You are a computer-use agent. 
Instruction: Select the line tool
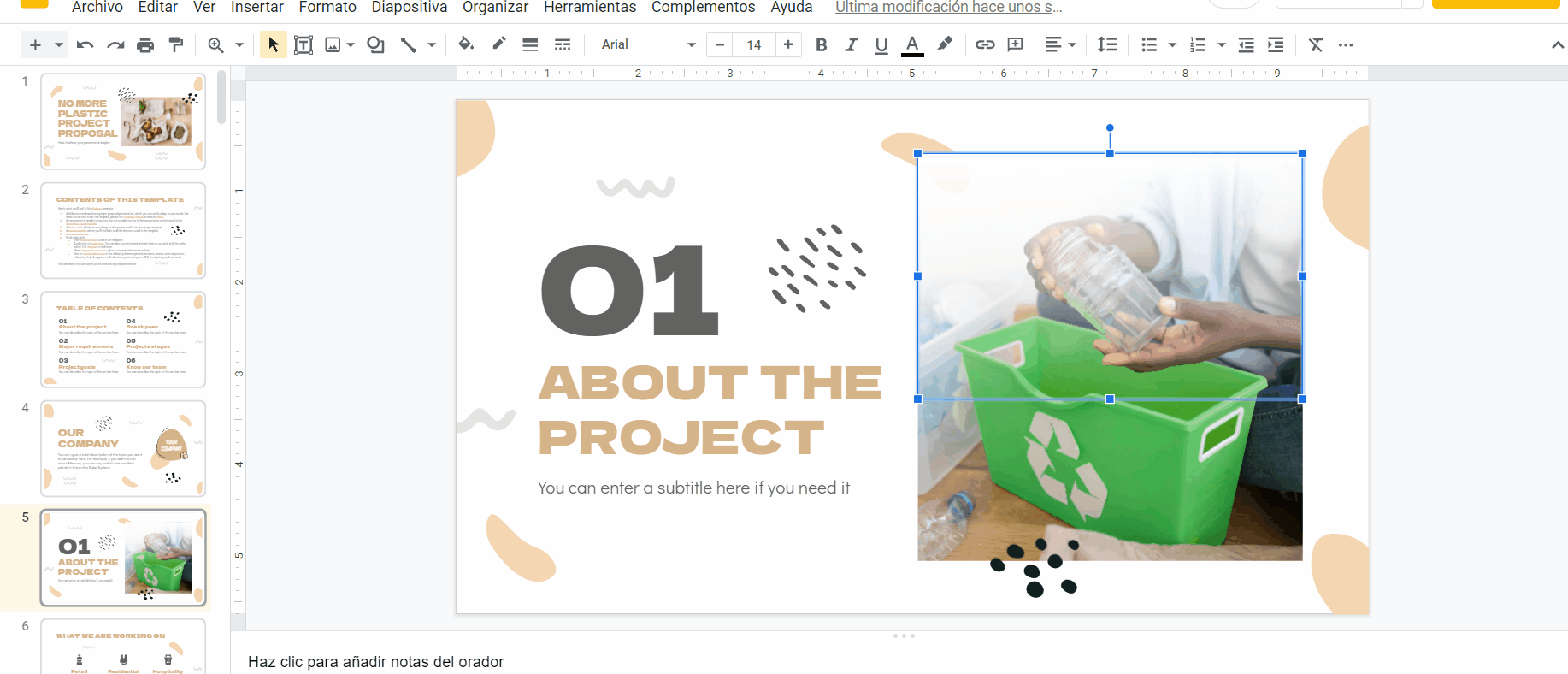408,44
